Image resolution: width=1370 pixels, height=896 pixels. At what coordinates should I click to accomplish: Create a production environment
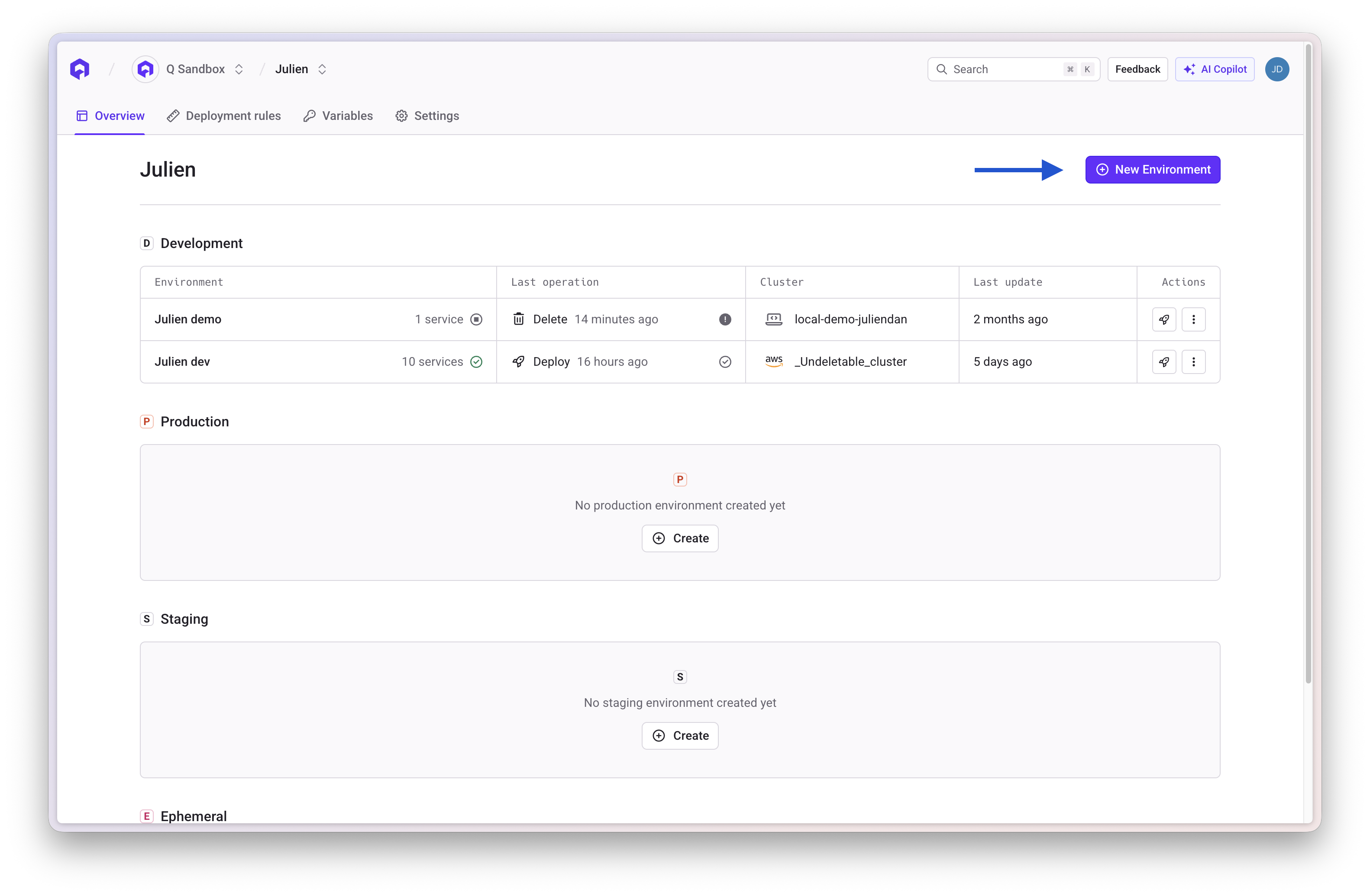[x=680, y=538]
